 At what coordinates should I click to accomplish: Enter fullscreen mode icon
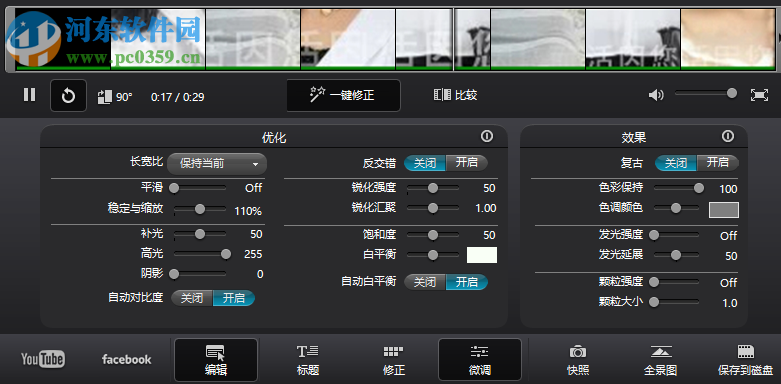click(x=759, y=95)
